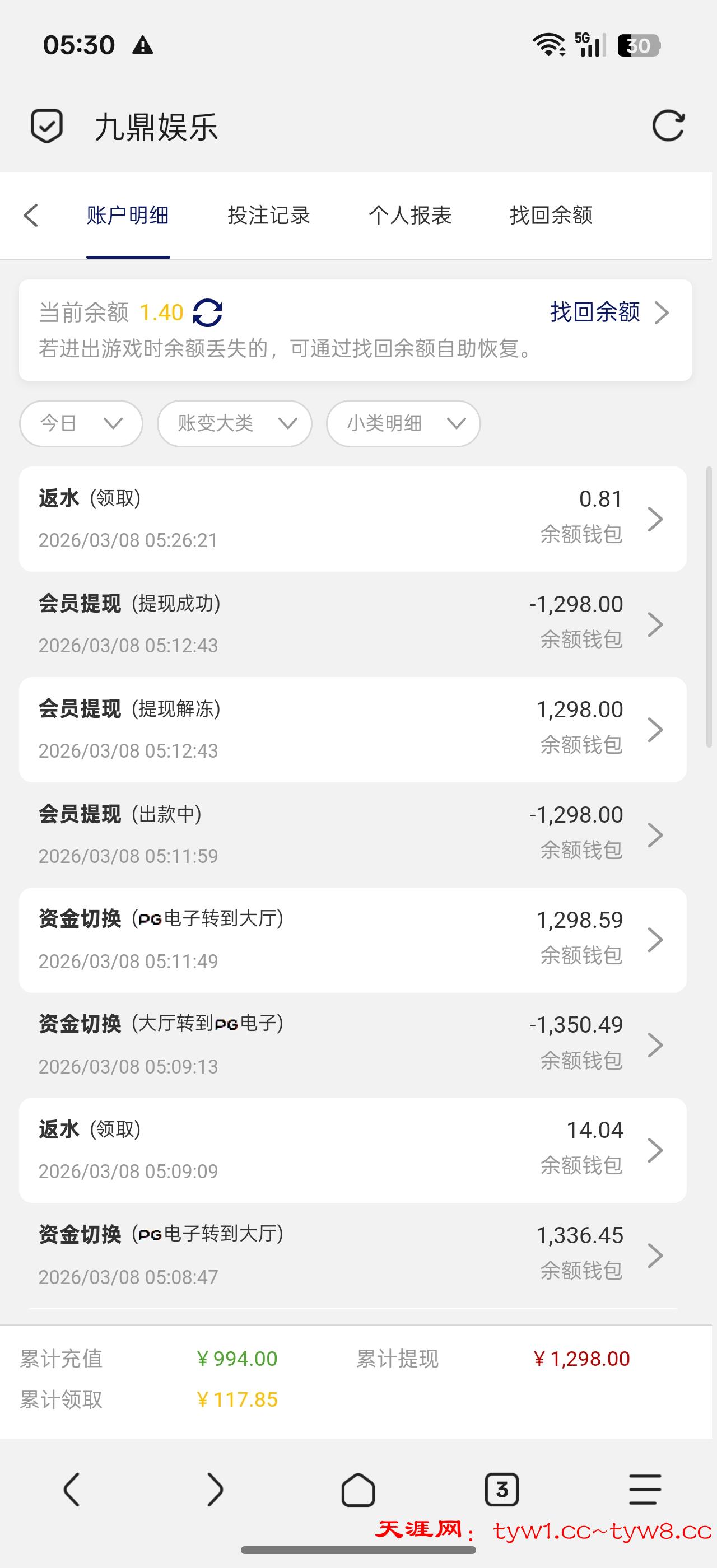Go forward using browser bottom forward arrow
This screenshot has width=717, height=1568.
(x=215, y=1490)
